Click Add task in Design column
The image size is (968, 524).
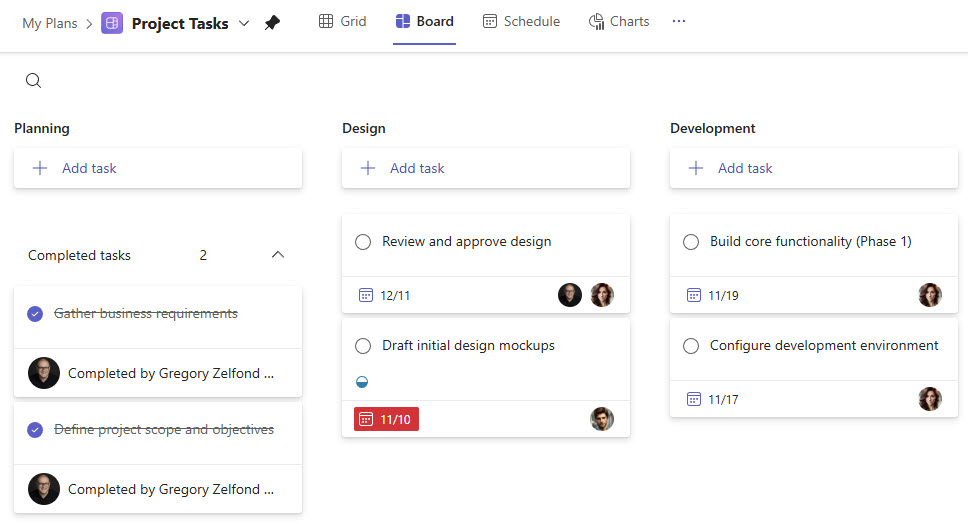click(x=417, y=168)
